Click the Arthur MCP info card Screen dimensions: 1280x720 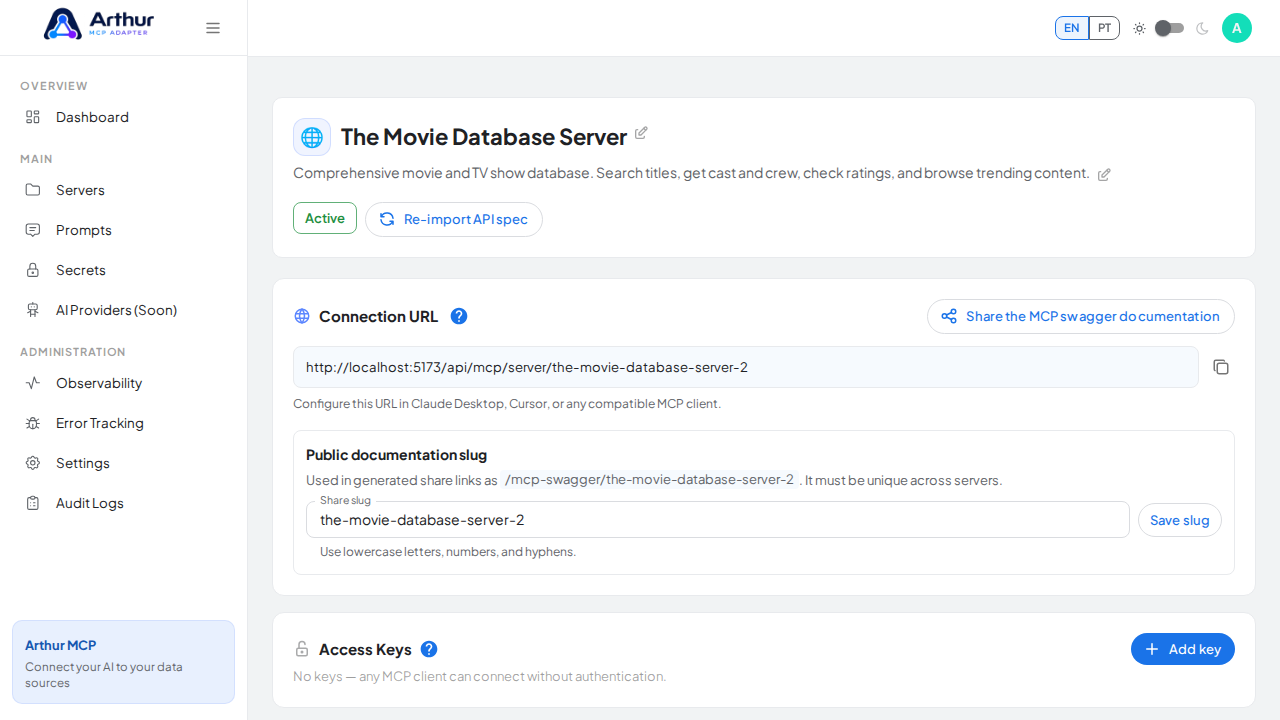[x=124, y=662]
